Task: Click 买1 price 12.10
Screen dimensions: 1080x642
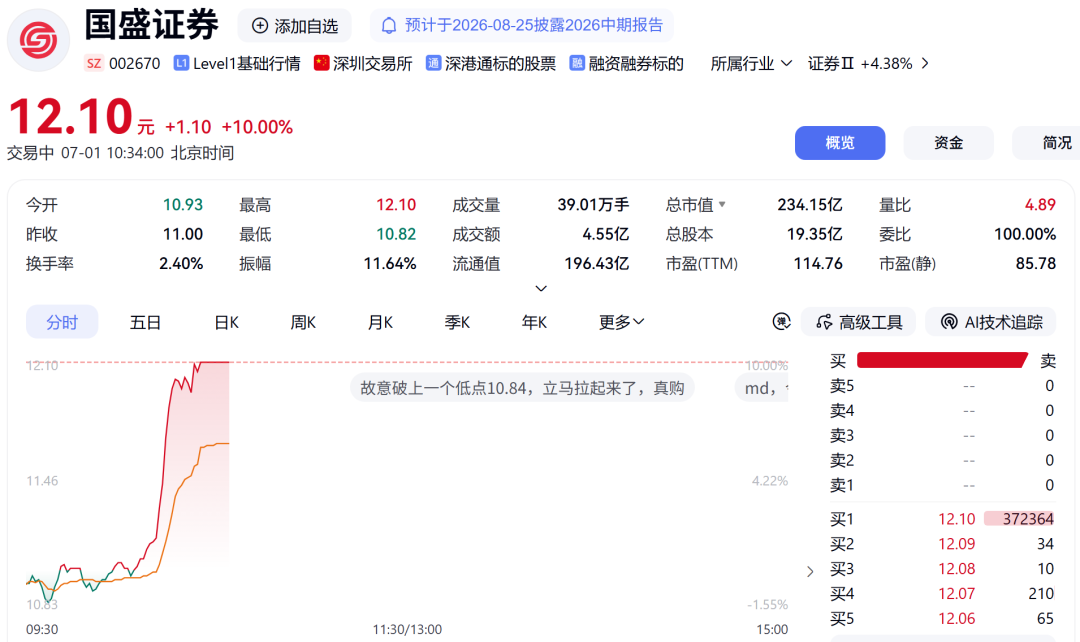Action: pyautogui.click(x=956, y=519)
